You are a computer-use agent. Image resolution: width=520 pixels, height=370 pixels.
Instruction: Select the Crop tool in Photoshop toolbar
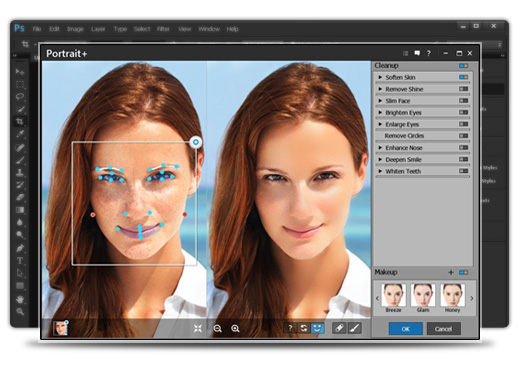[x=20, y=121]
